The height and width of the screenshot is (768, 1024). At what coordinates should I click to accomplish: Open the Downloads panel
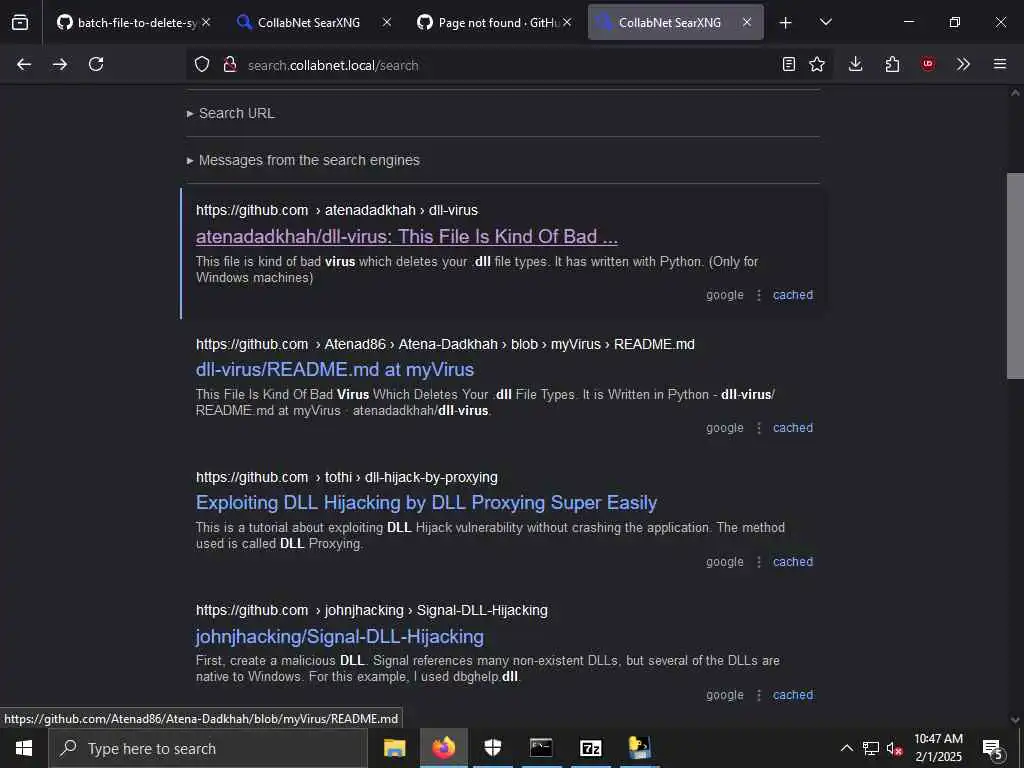click(x=856, y=64)
